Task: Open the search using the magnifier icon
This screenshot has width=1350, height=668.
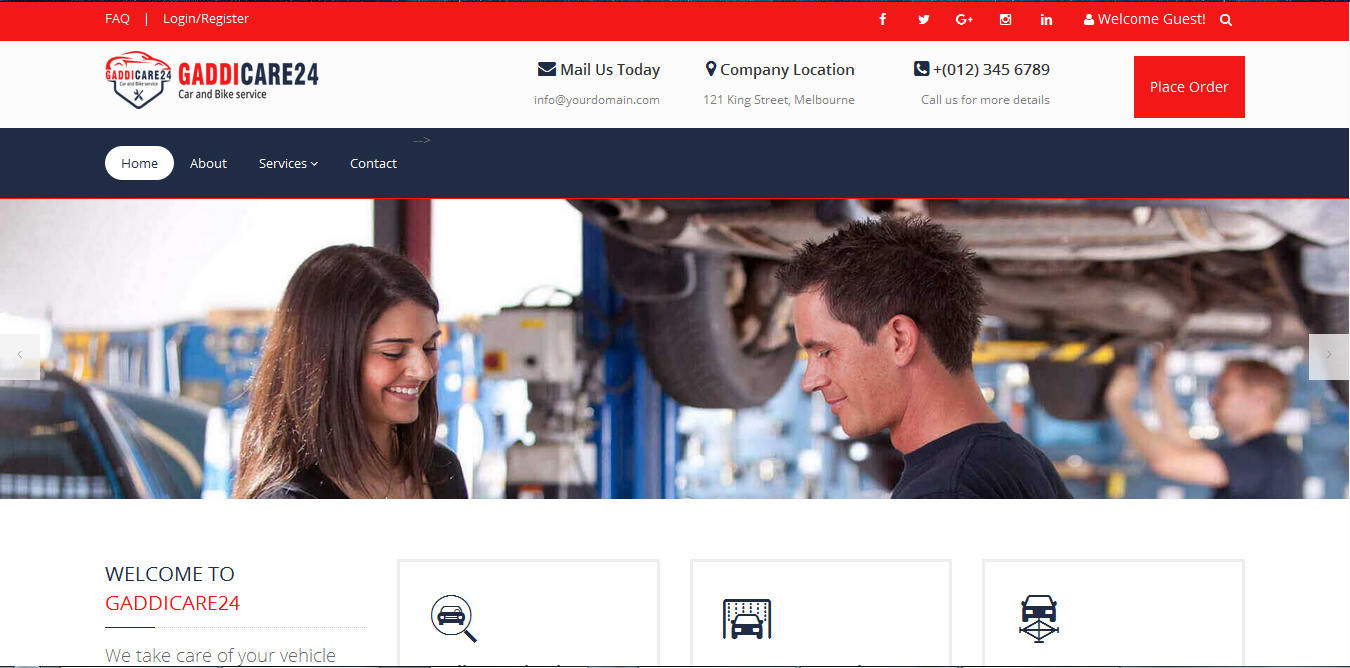Action: point(1225,18)
